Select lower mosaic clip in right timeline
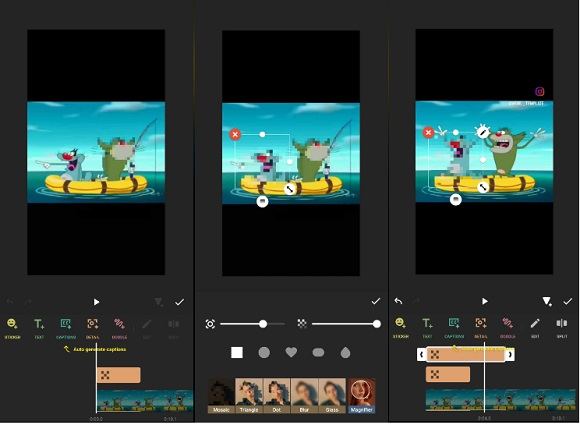This screenshot has height=425, width=580. (x=448, y=374)
